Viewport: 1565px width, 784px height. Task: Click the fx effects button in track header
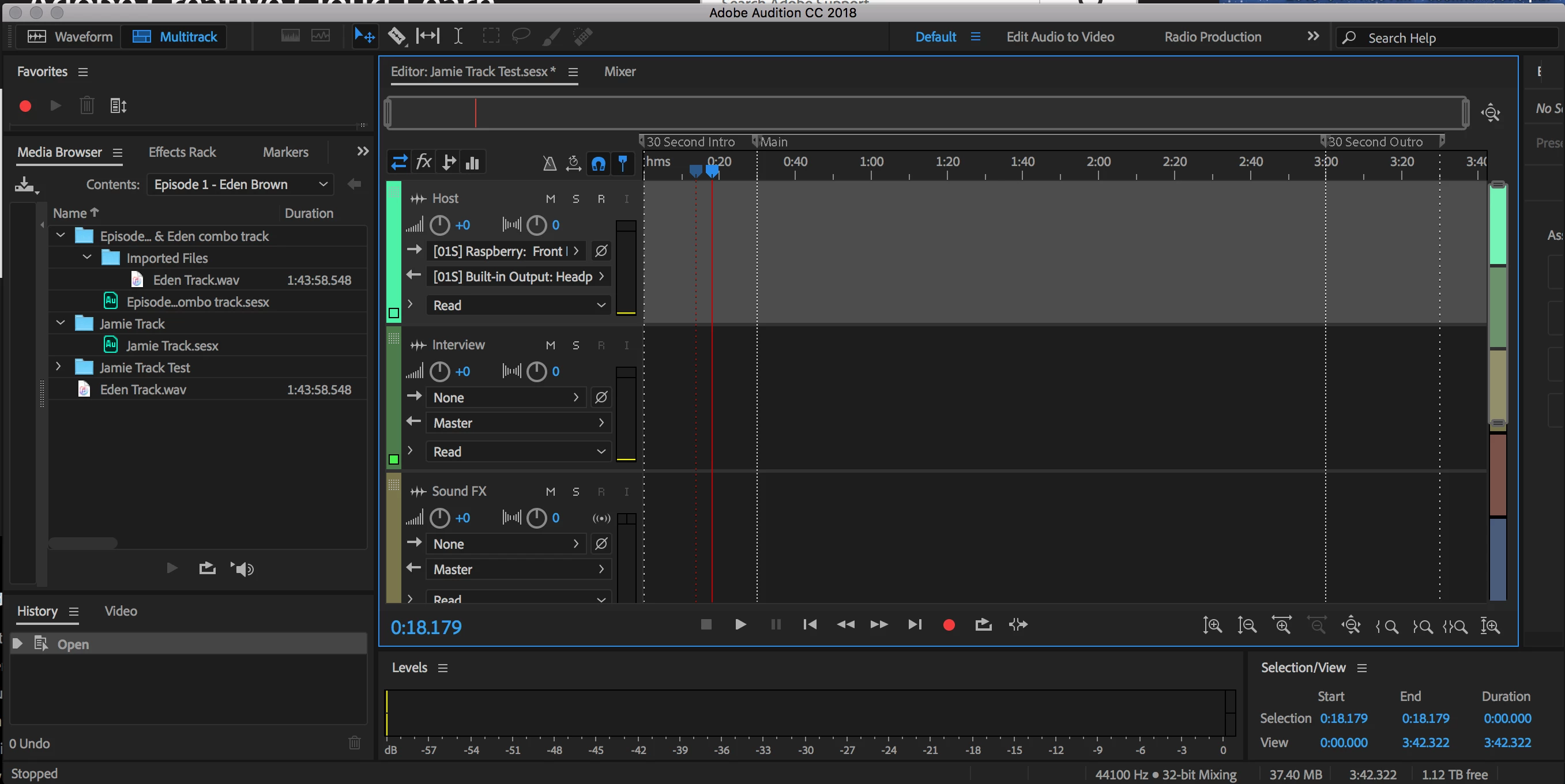(x=423, y=162)
